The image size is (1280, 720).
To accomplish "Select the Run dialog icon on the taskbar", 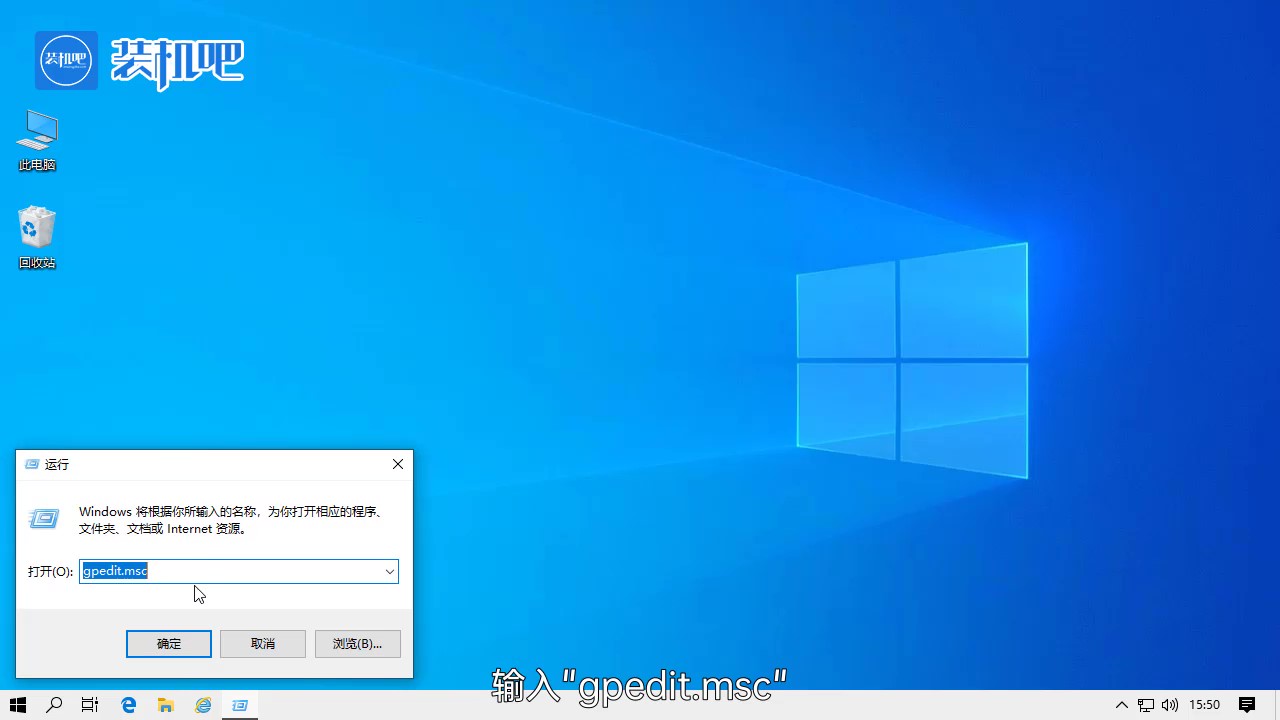I will tap(239, 705).
